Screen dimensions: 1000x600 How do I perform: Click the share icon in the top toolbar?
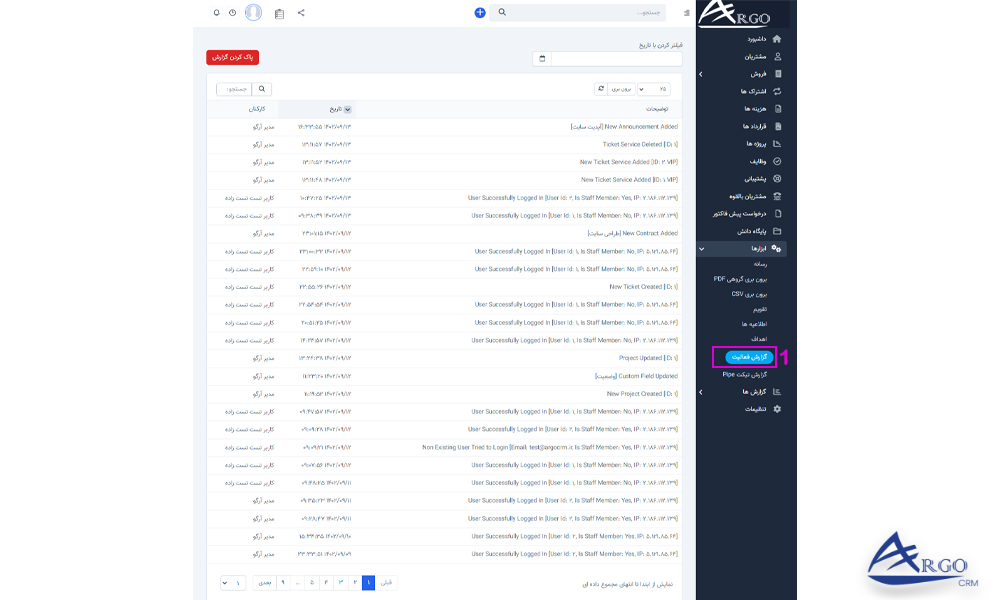coord(301,13)
